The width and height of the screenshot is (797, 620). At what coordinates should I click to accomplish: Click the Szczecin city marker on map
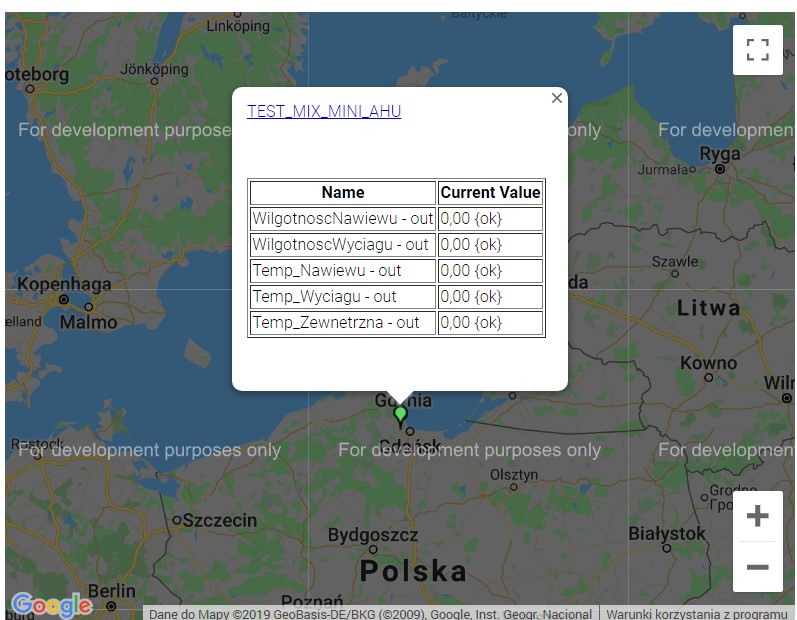(177, 520)
